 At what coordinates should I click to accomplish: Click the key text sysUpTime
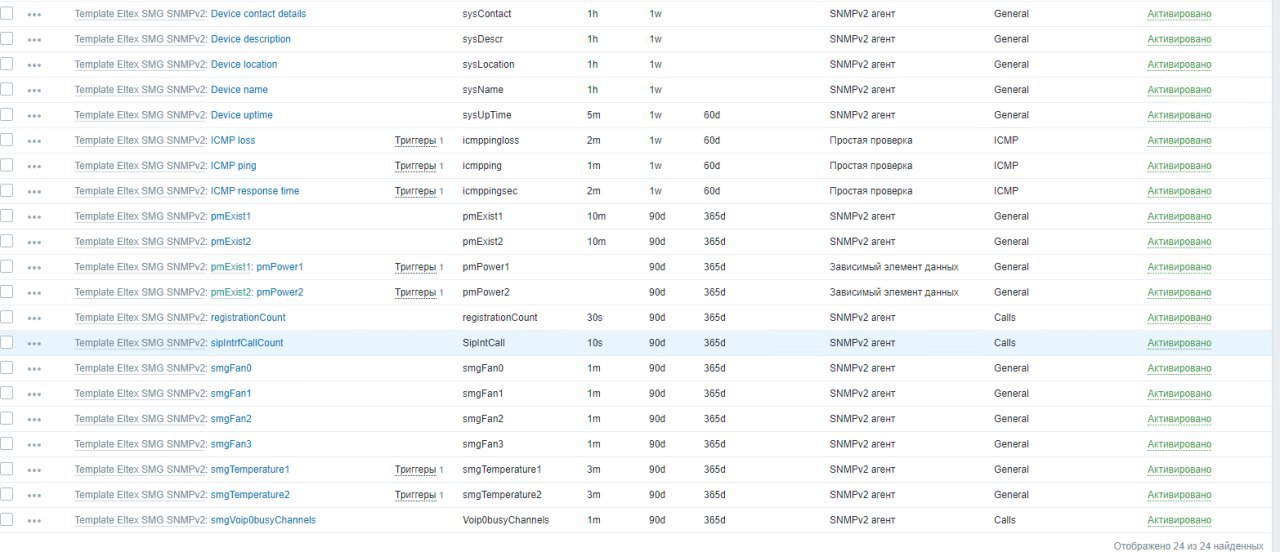(487, 115)
